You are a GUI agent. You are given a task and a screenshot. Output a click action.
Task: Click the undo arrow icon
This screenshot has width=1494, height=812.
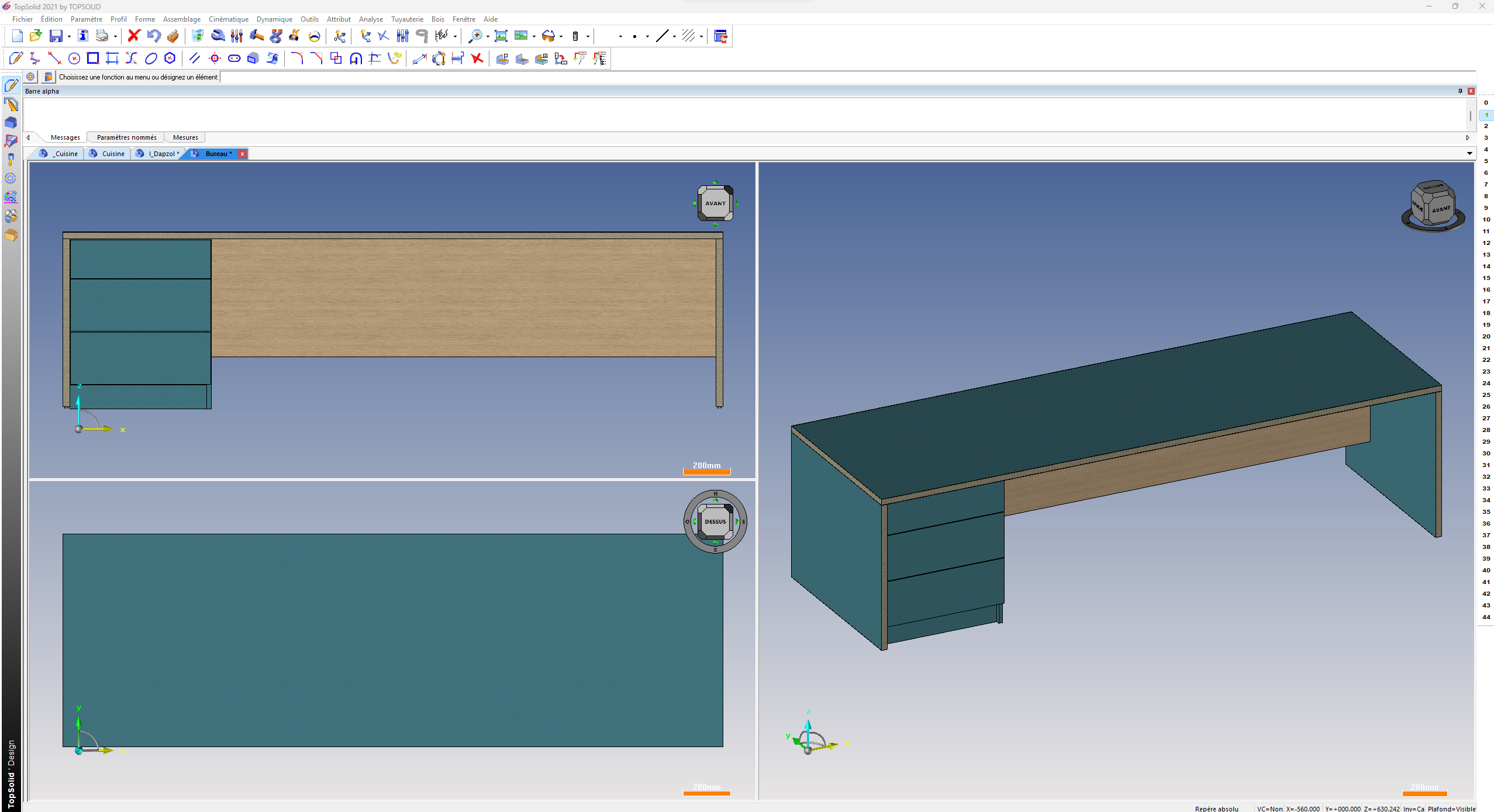tap(153, 36)
